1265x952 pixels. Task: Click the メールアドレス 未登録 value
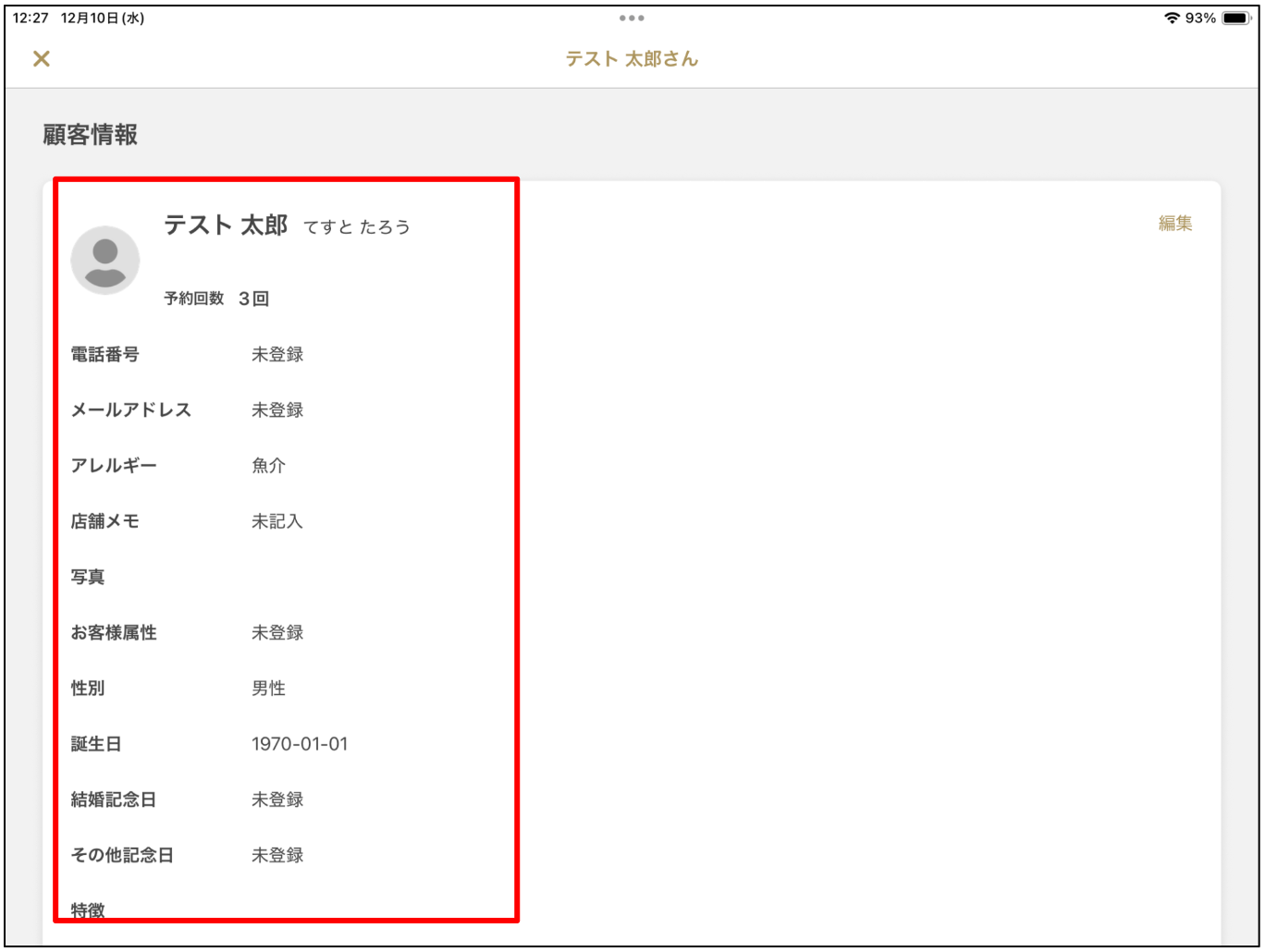(276, 409)
